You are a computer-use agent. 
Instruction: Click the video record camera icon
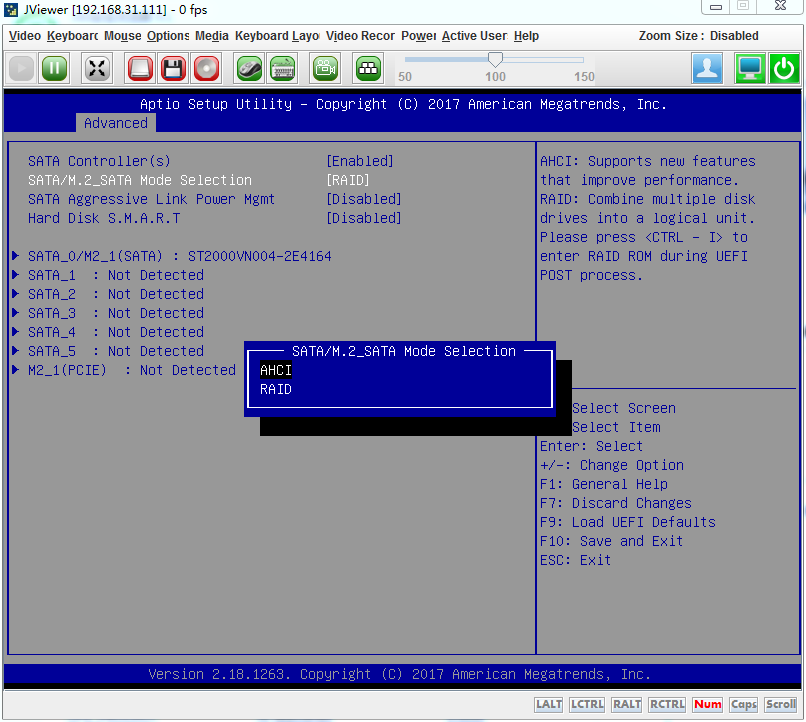[325, 68]
